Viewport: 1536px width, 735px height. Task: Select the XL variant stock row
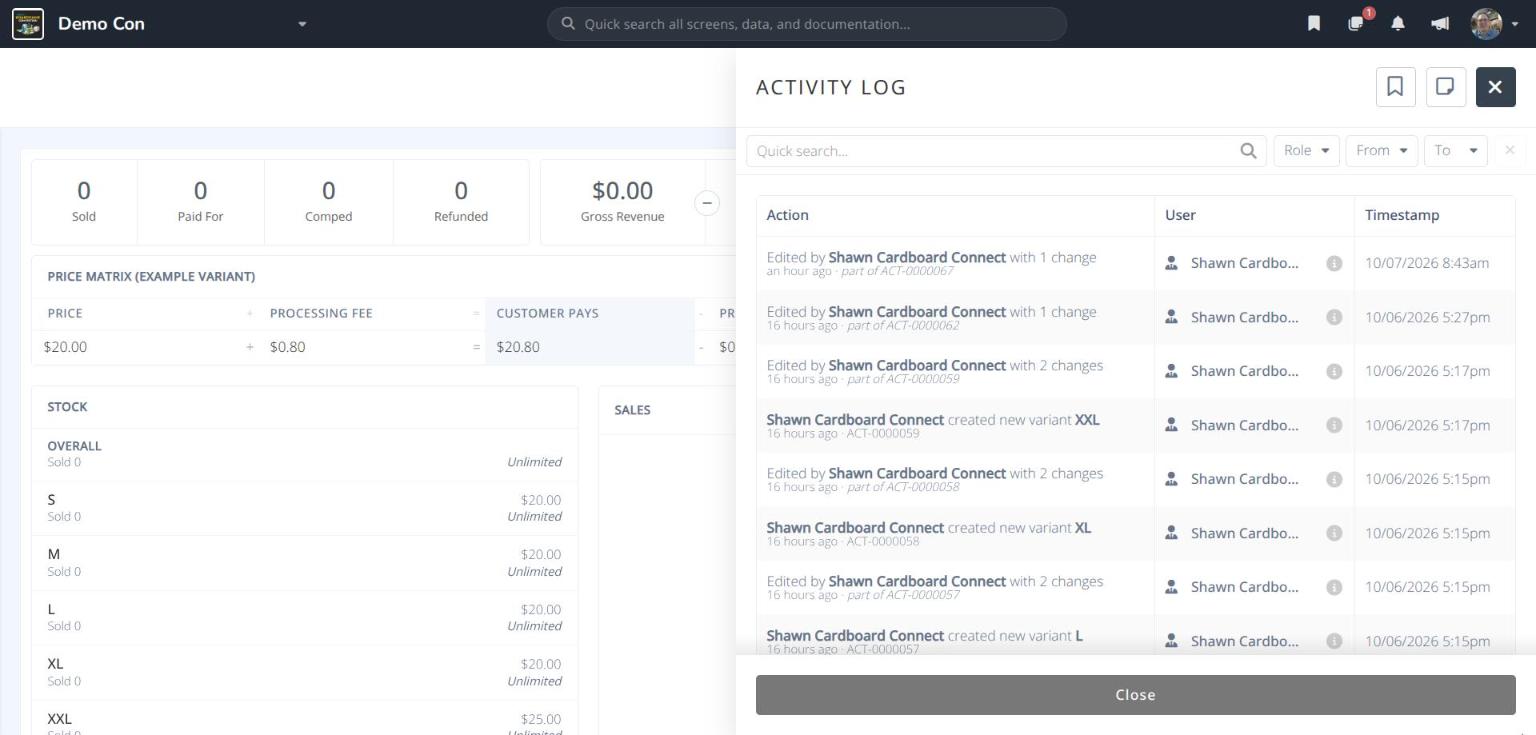pyautogui.click(x=304, y=672)
